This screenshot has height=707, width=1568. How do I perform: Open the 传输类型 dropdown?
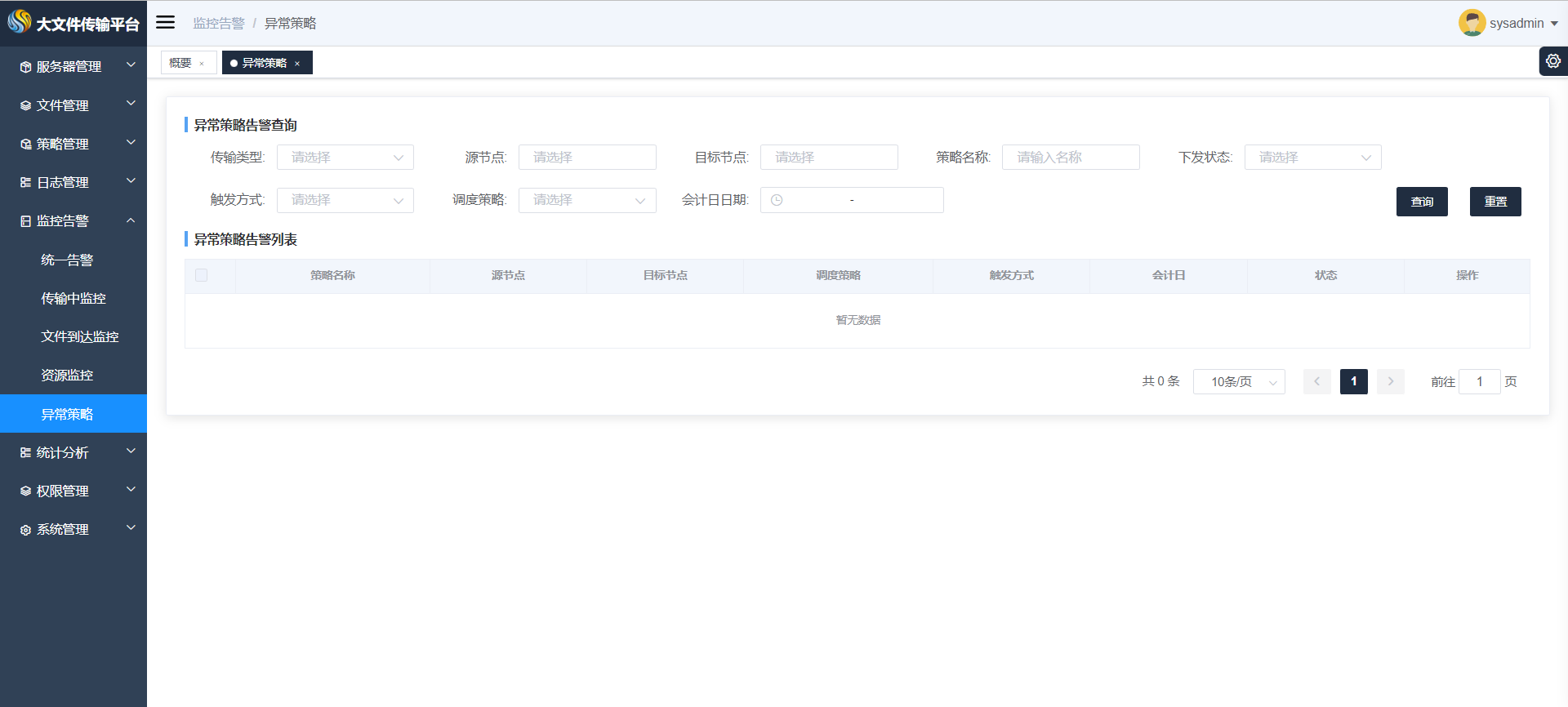(345, 158)
